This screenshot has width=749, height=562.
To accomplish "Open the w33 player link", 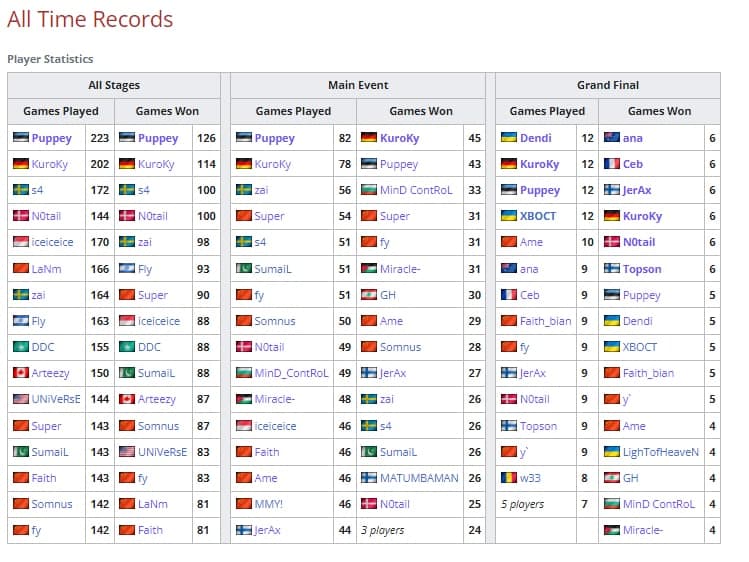I will 530,478.
